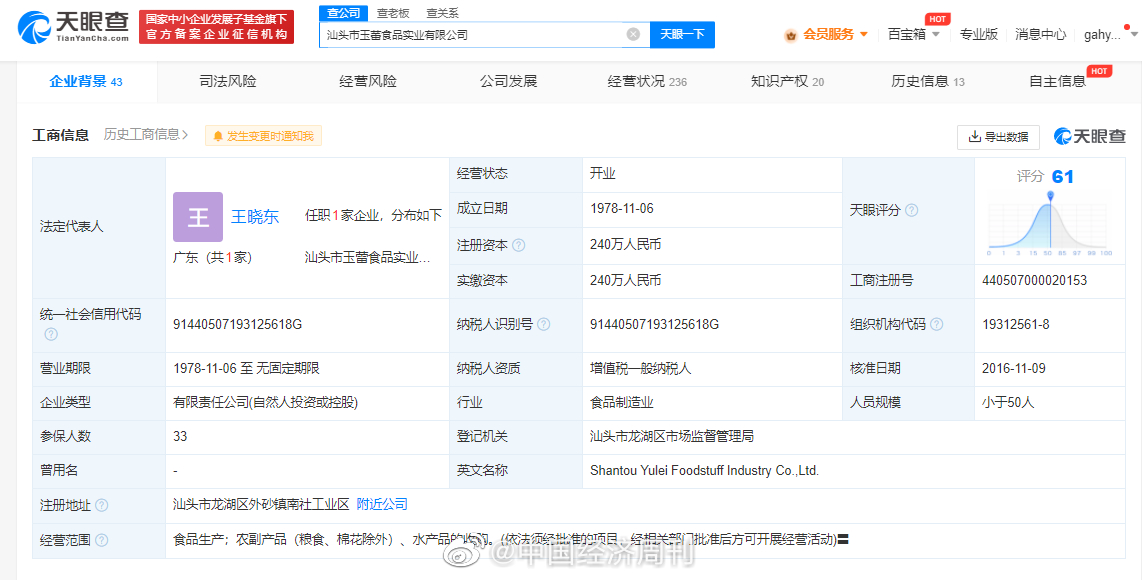Click the 天眼一下 search button
Viewport: 1142px width, 580px height.
pos(682,34)
